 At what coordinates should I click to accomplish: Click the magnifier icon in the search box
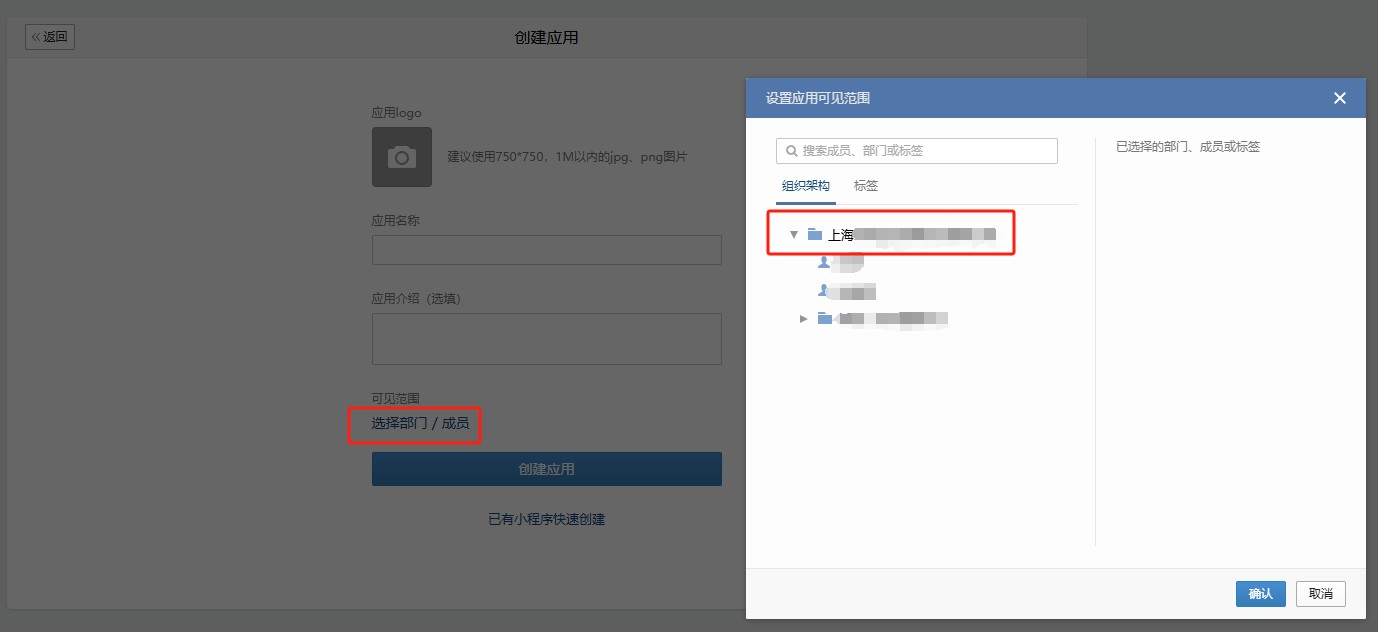792,151
